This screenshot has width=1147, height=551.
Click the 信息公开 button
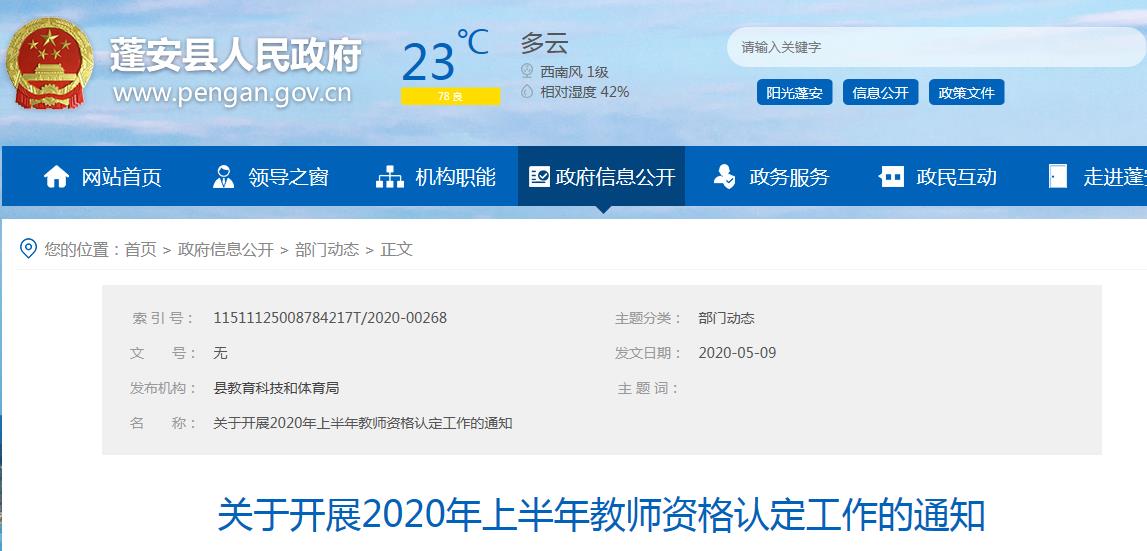point(880,93)
